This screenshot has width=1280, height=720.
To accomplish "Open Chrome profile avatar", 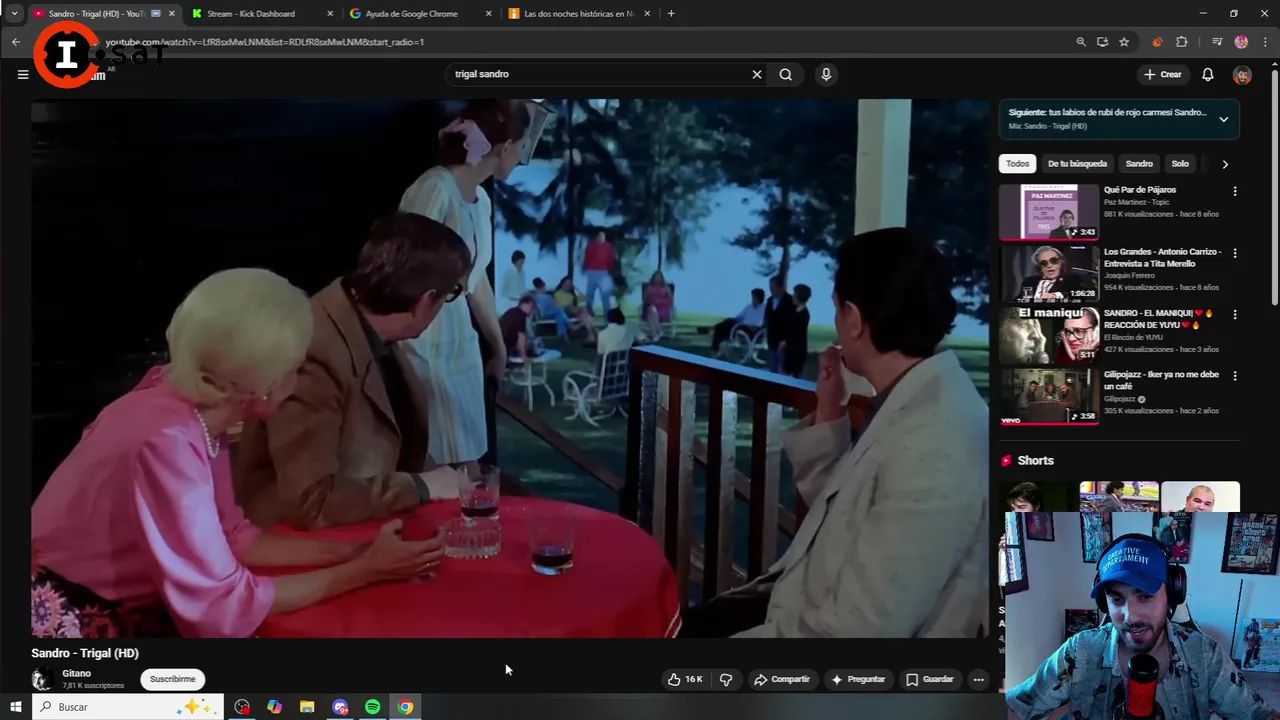I will click(1241, 42).
